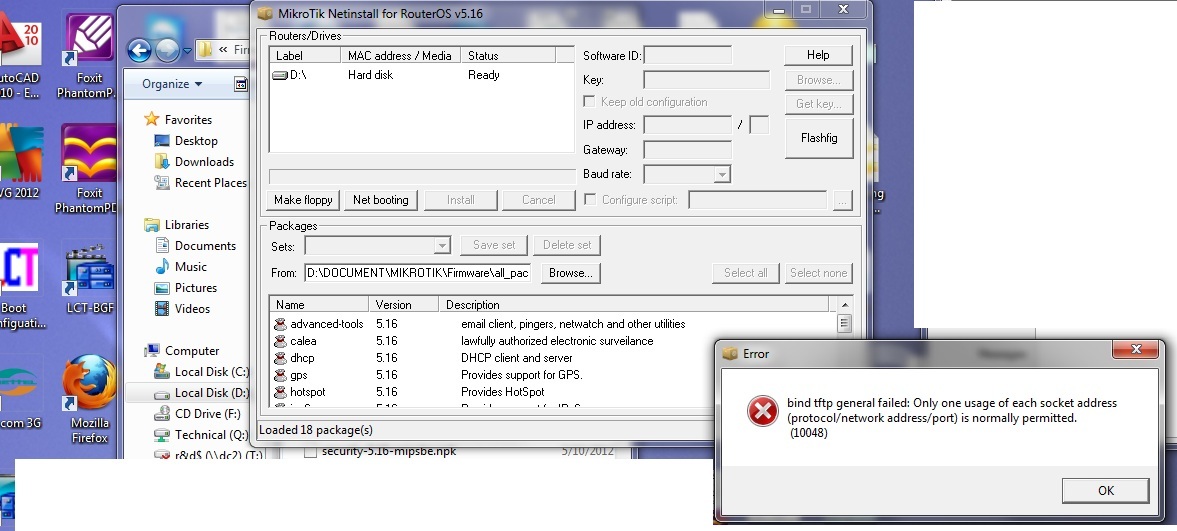Click the calea package icon
The height and width of the screenshot is (531, 1177).
(280, 341)
